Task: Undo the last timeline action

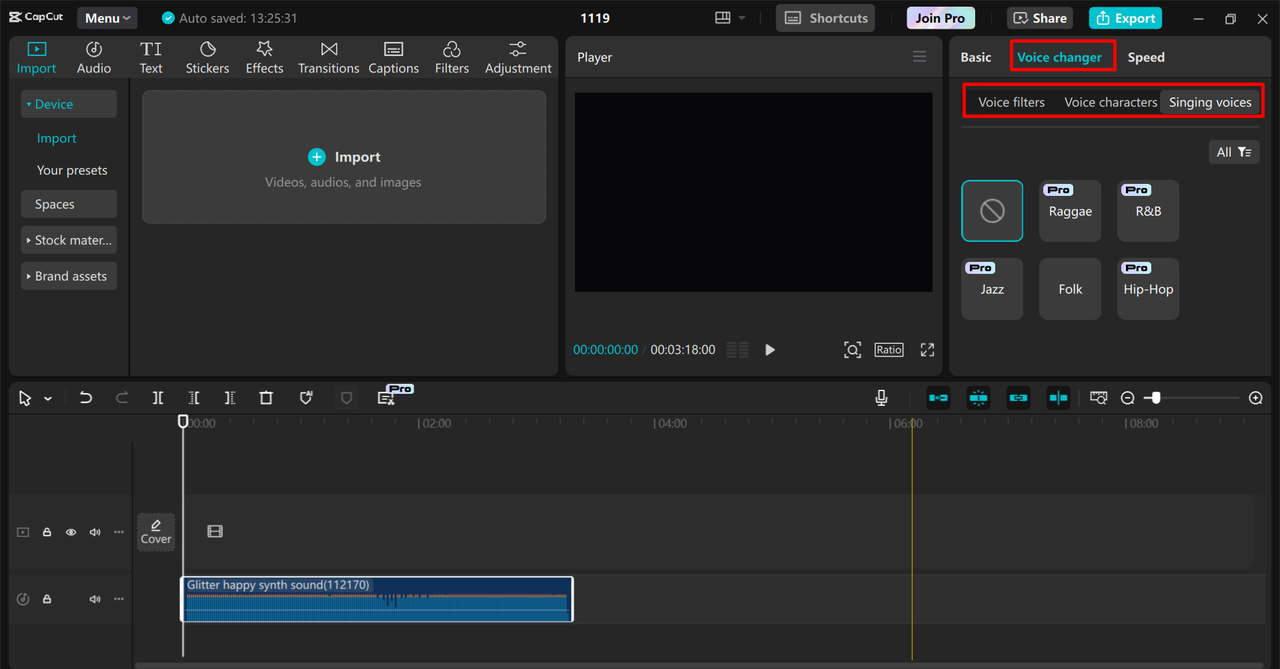Action: [86, 398]
